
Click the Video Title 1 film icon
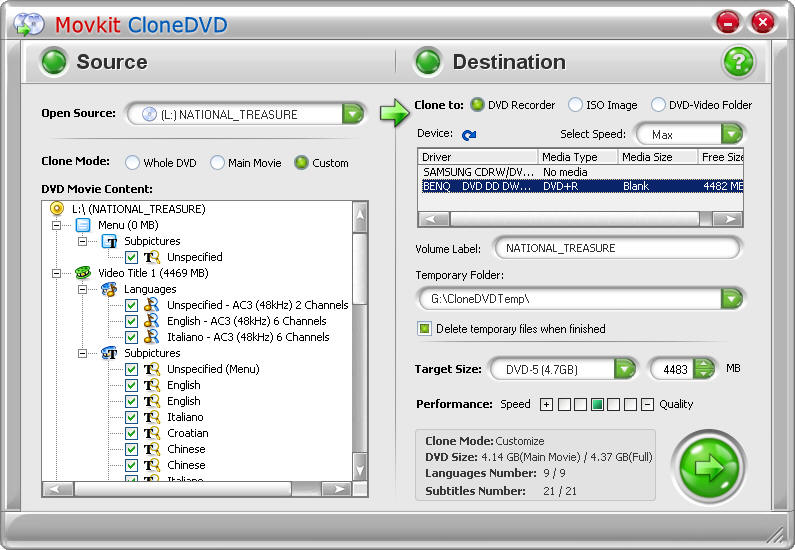(83, 273)
